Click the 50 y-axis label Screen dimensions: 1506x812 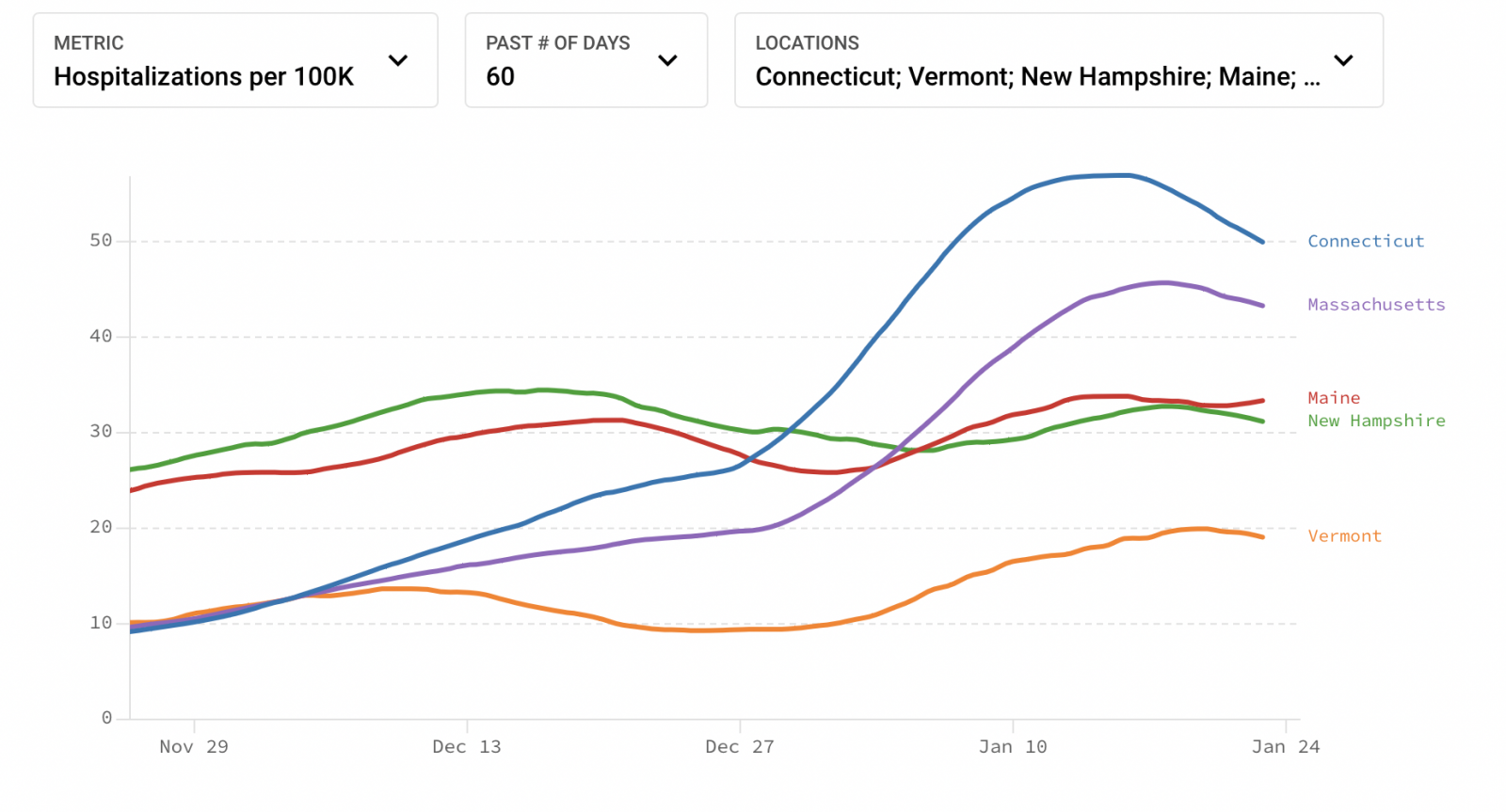pos(101,241)
